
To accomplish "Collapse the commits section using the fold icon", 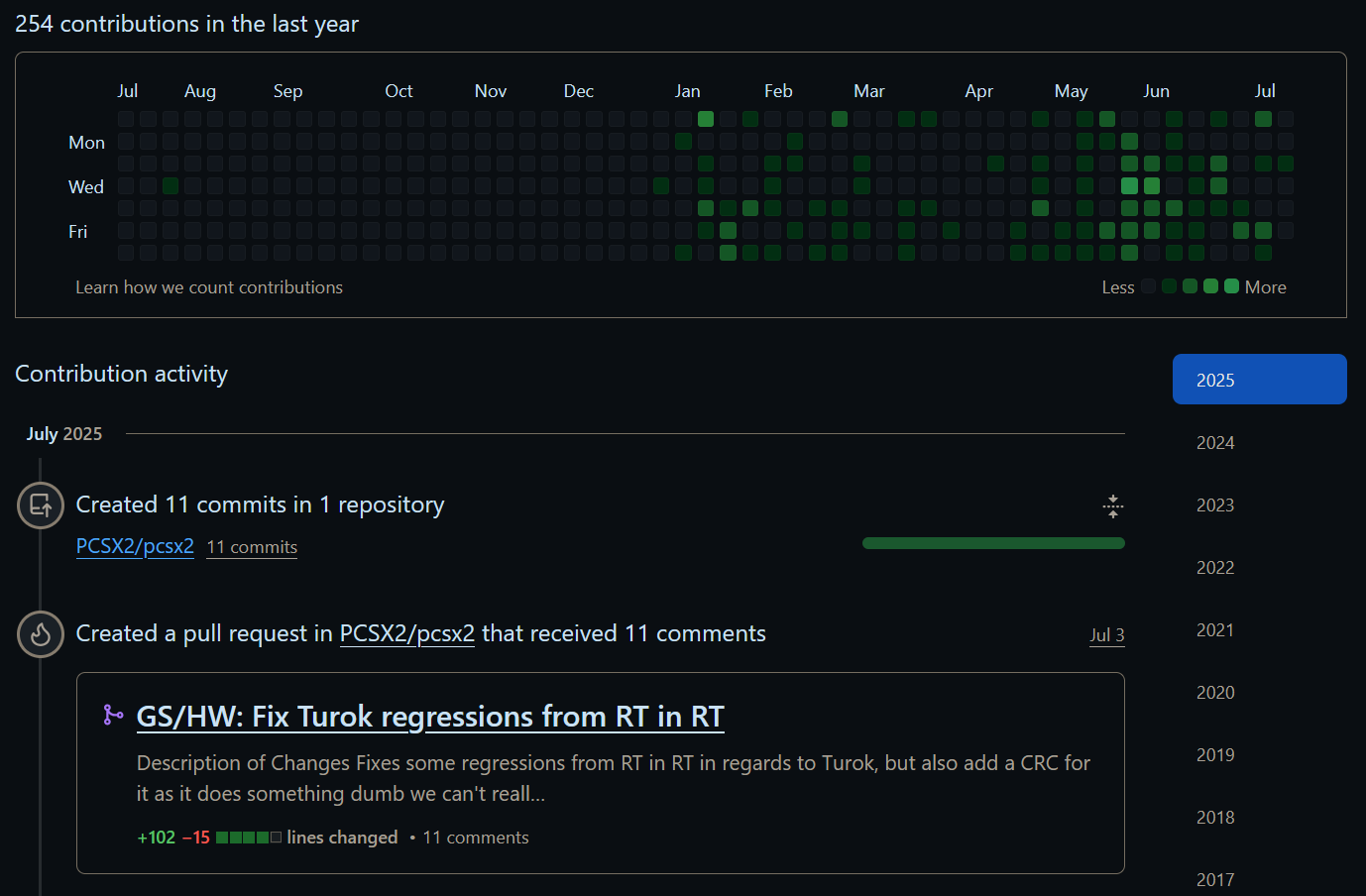I will pyautogui.click(x=1113, y=506).
